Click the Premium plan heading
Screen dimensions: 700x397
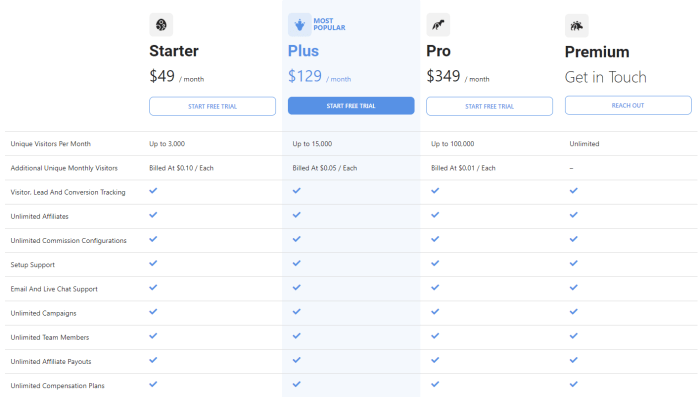click(x=597, y=52)
